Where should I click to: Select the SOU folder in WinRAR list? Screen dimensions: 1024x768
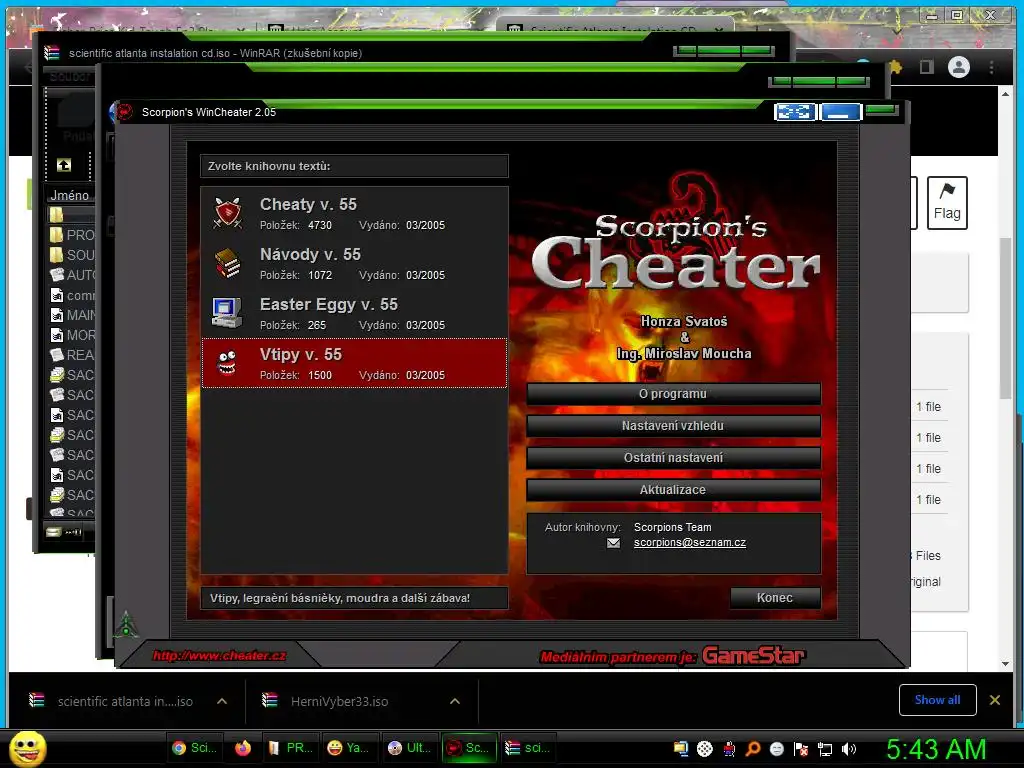[72, 255]
